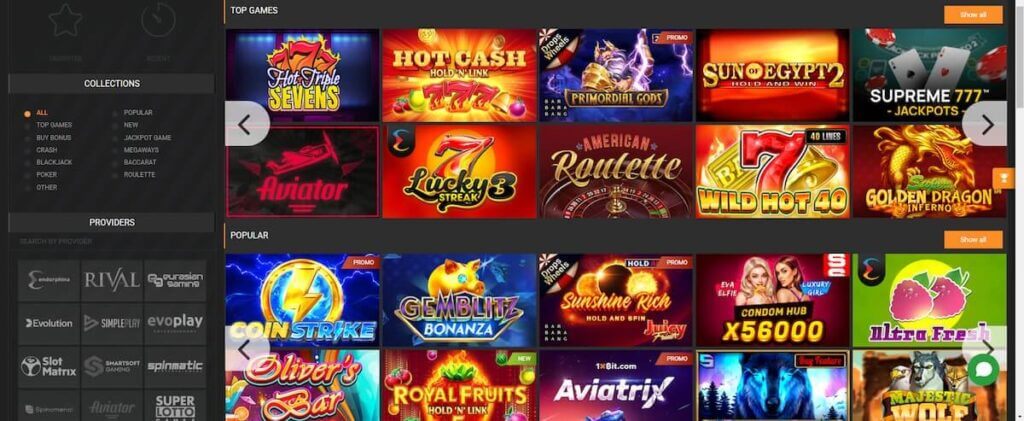The image size is (1024, 421).
Task: Select the Slot Matrix provider logo
Action: pos(49,366)
